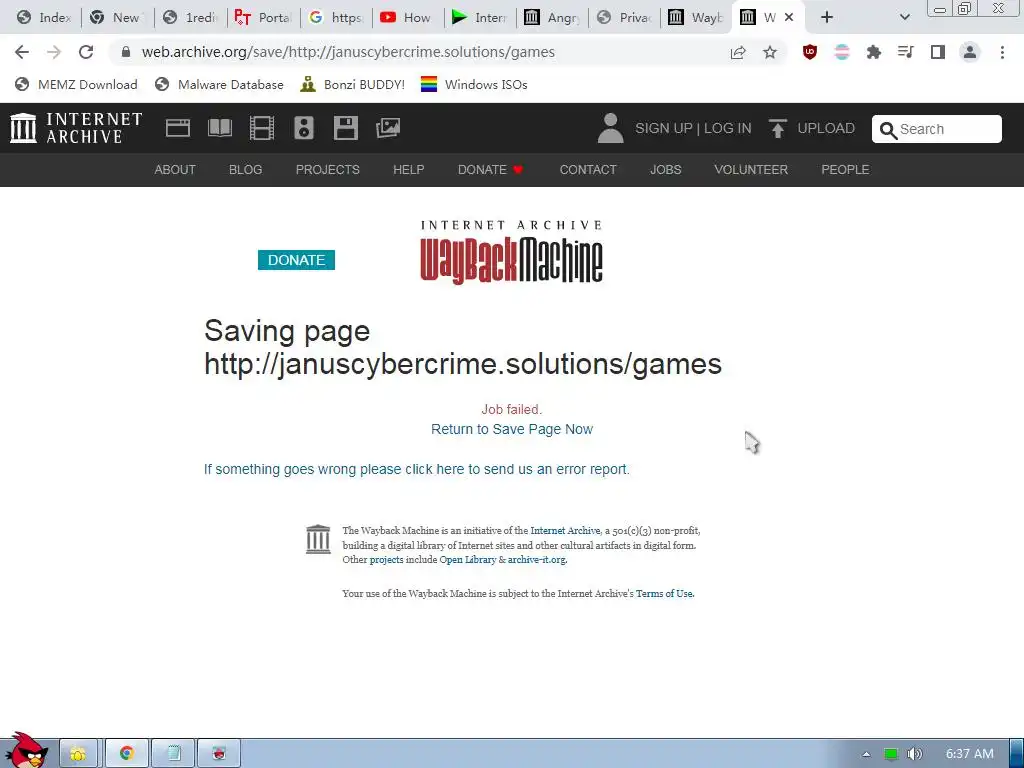The height and width of the screenshot is (768, 1024).
Task: Switch to the Portal tab
Action: pos(263,18)
